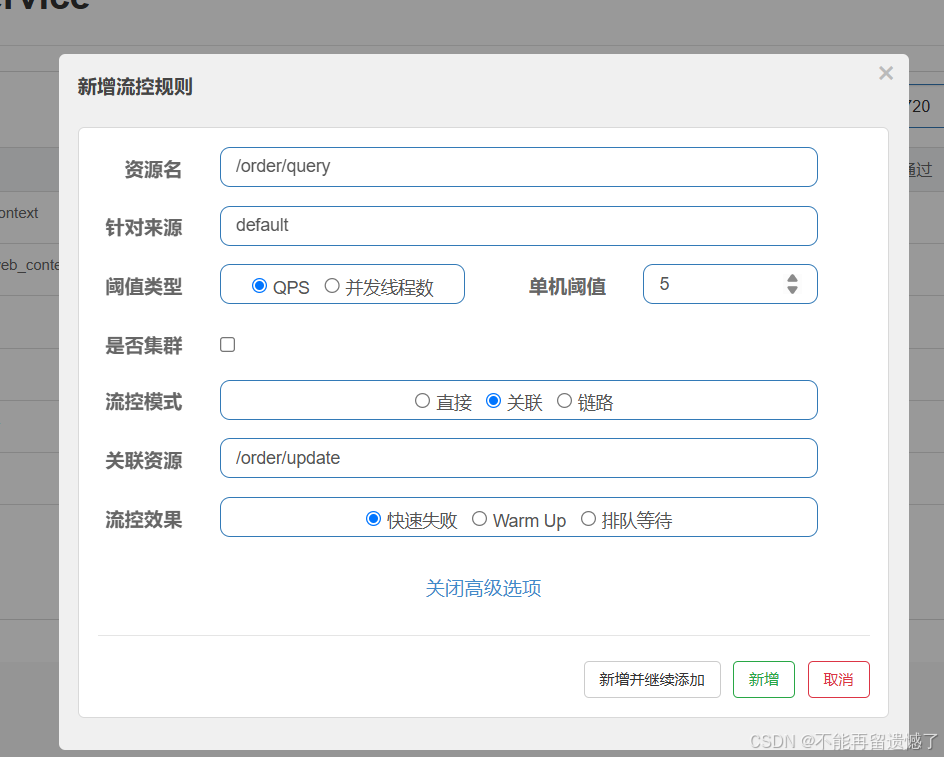Decrease 单机阈值 with the down arrow
Viewport: 944px width, 757px height.
pyautogui.click(x=792, y=290)
